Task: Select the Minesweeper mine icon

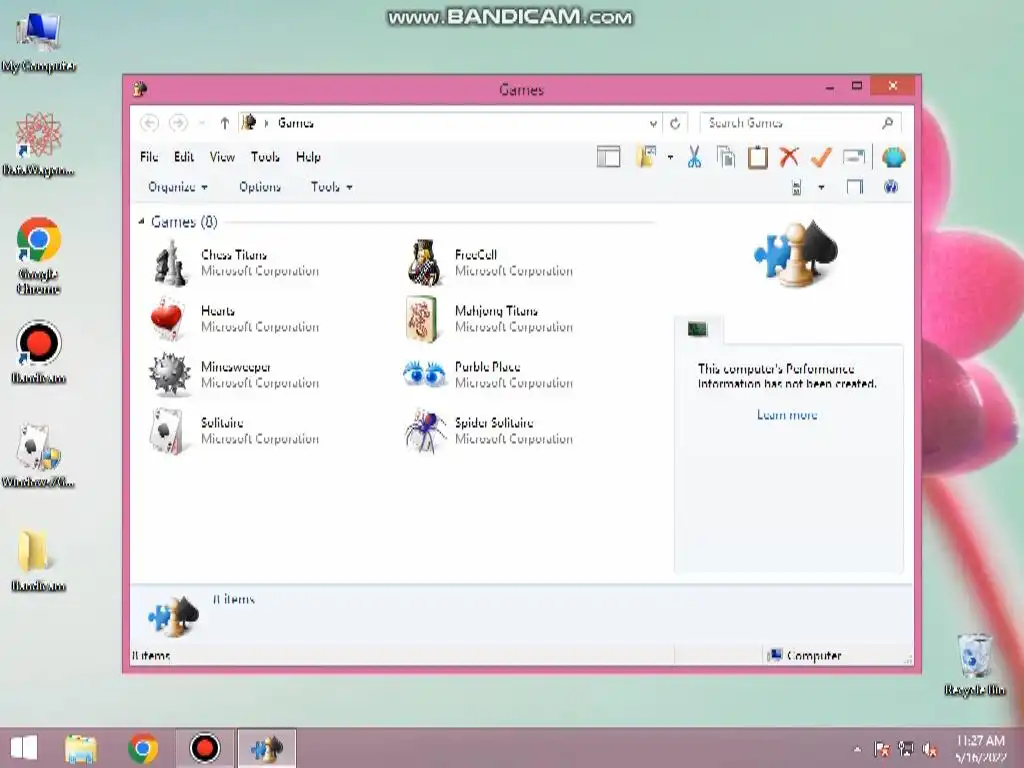Action: click(169, 375)
